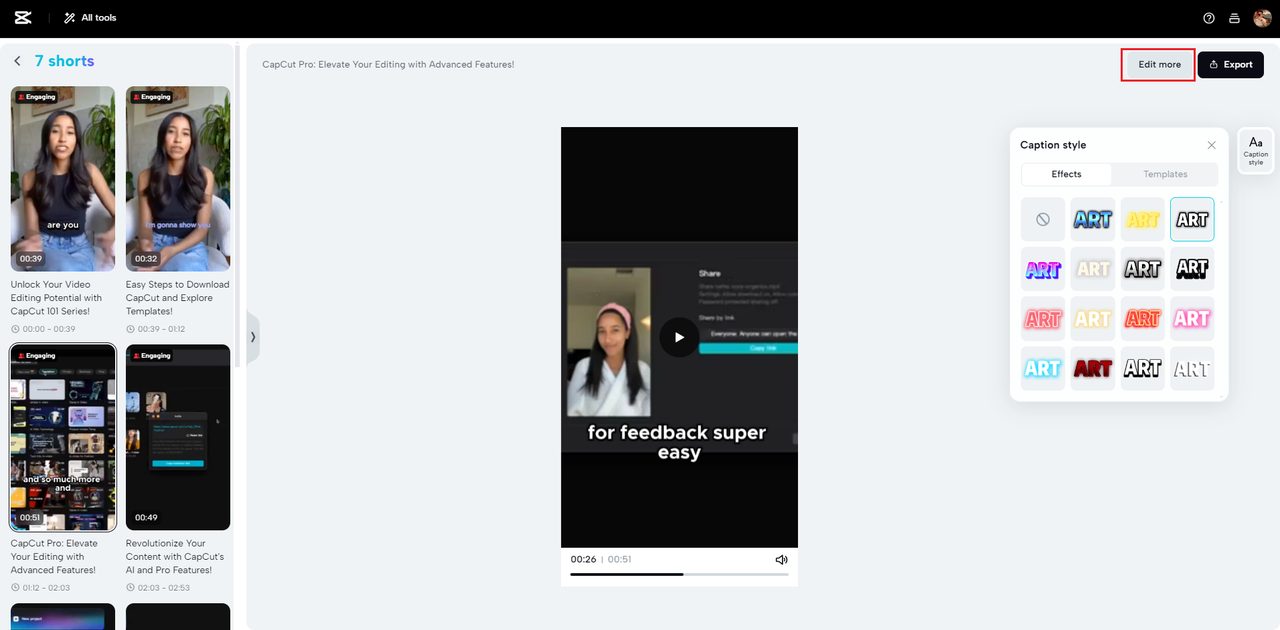Click the Caption style panel heading
Image resolution: width=1280 pixels, height=630 pixels.
1053,145
